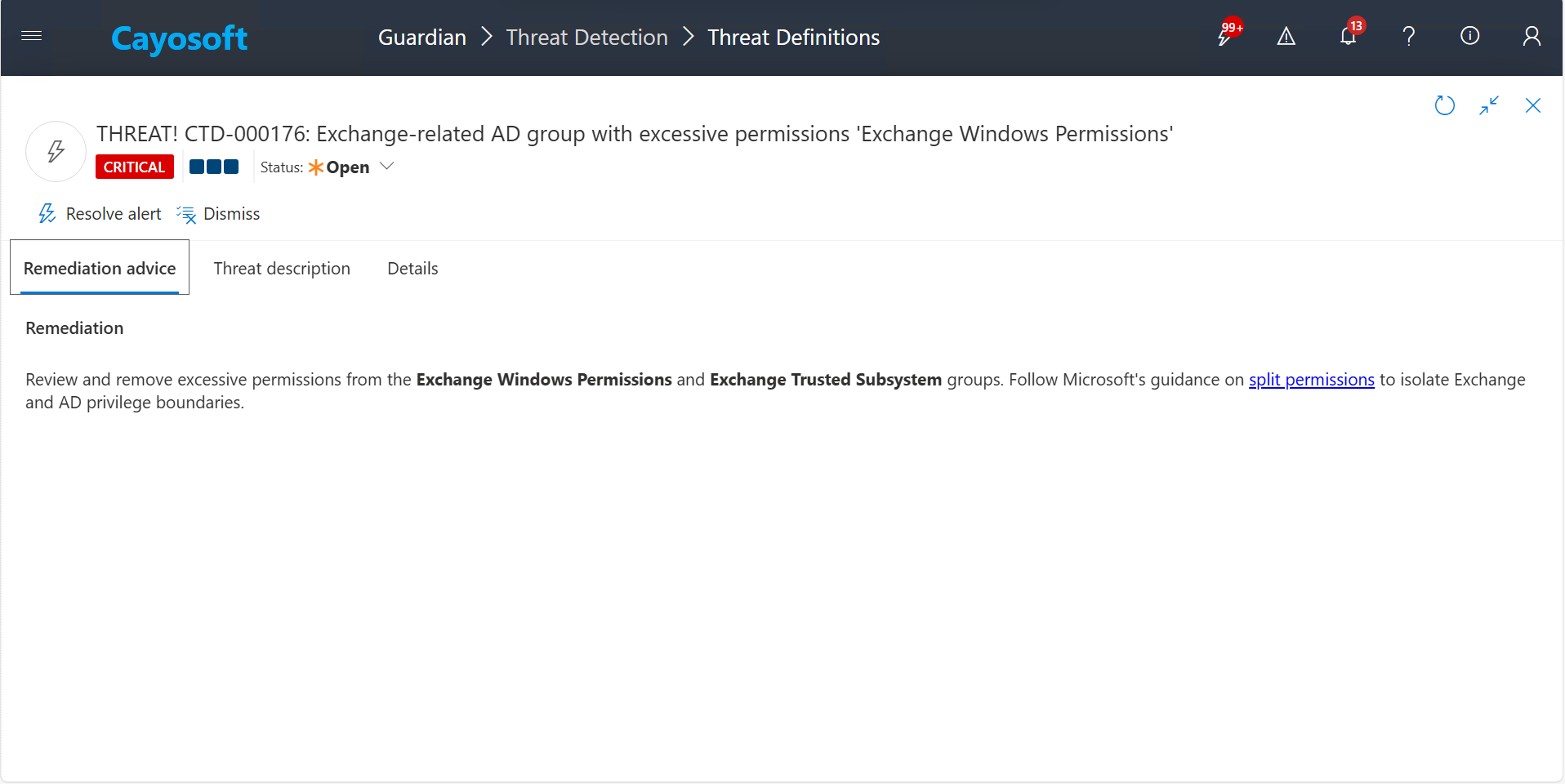Click the warning triangle icon in header
Screen dimensions: 1565x784
(1286, 37)
